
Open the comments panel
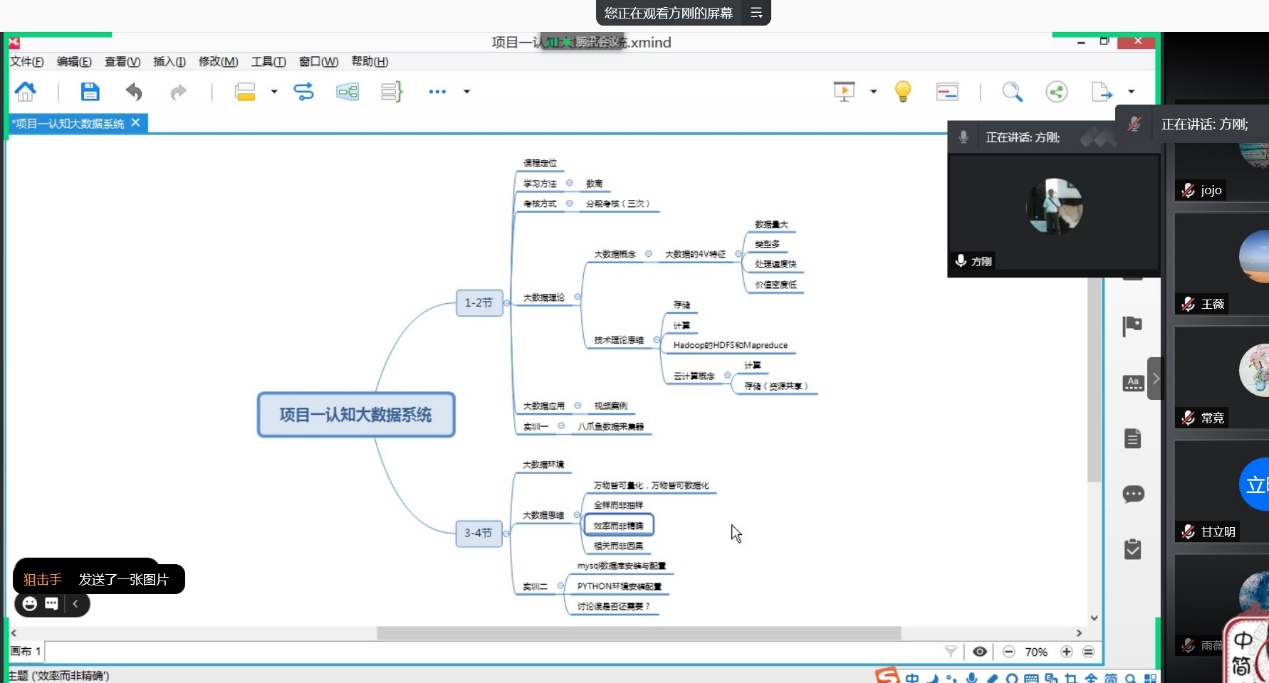pos(1132,494)
